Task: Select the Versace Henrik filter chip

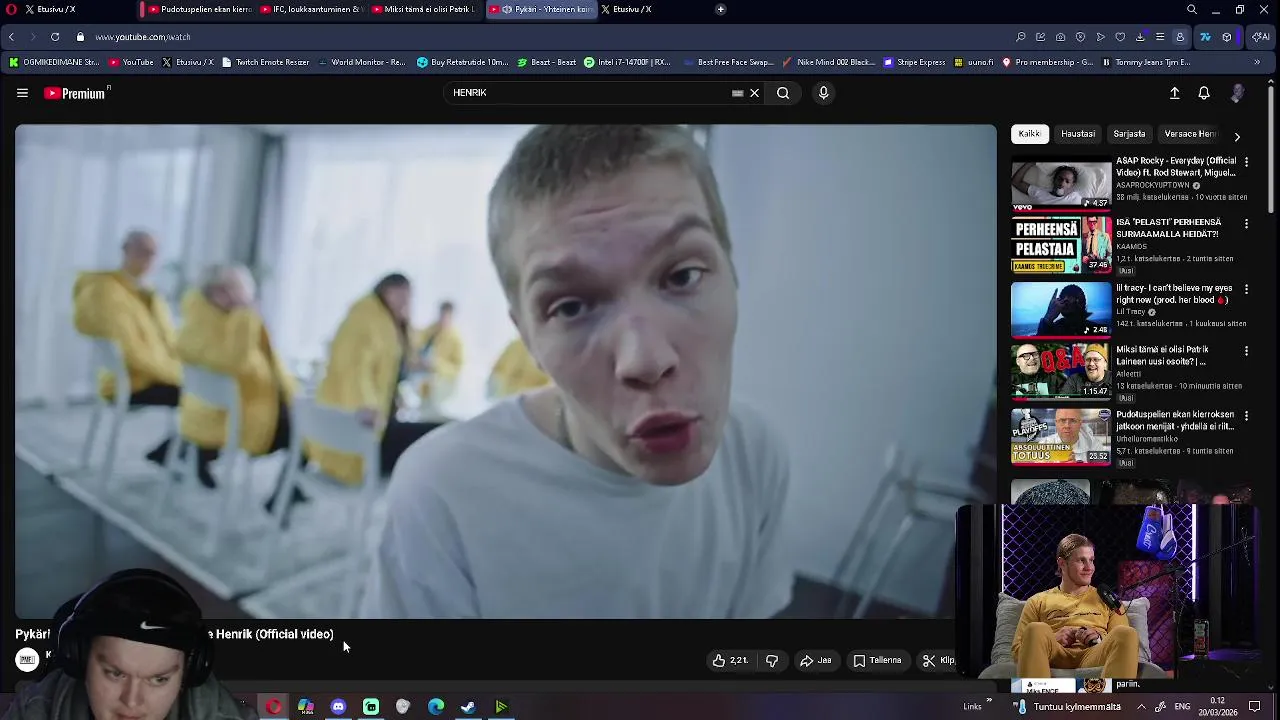Action: (1190, 134)
